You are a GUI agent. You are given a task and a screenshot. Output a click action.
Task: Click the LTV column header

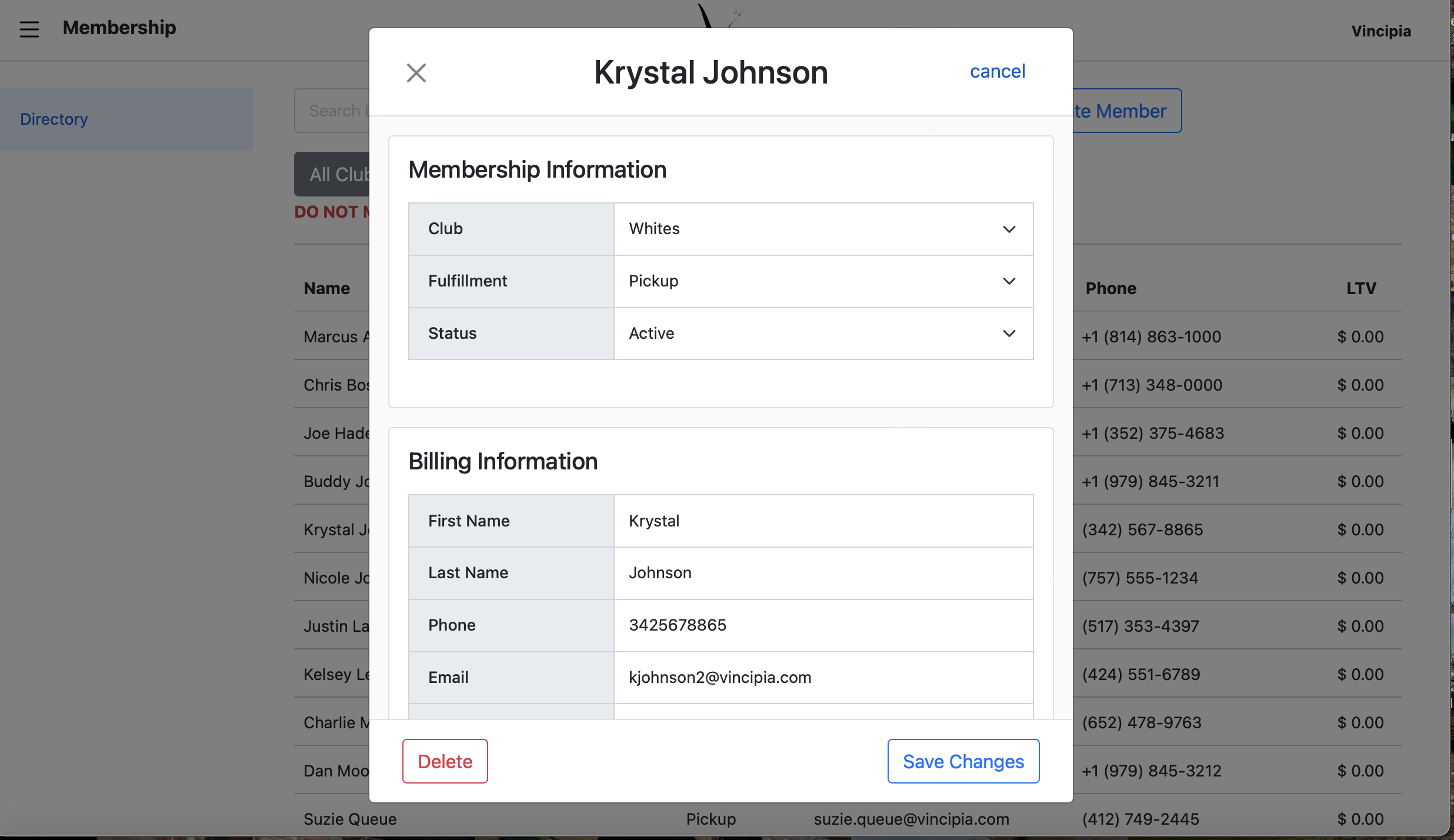pos(1361,288)
